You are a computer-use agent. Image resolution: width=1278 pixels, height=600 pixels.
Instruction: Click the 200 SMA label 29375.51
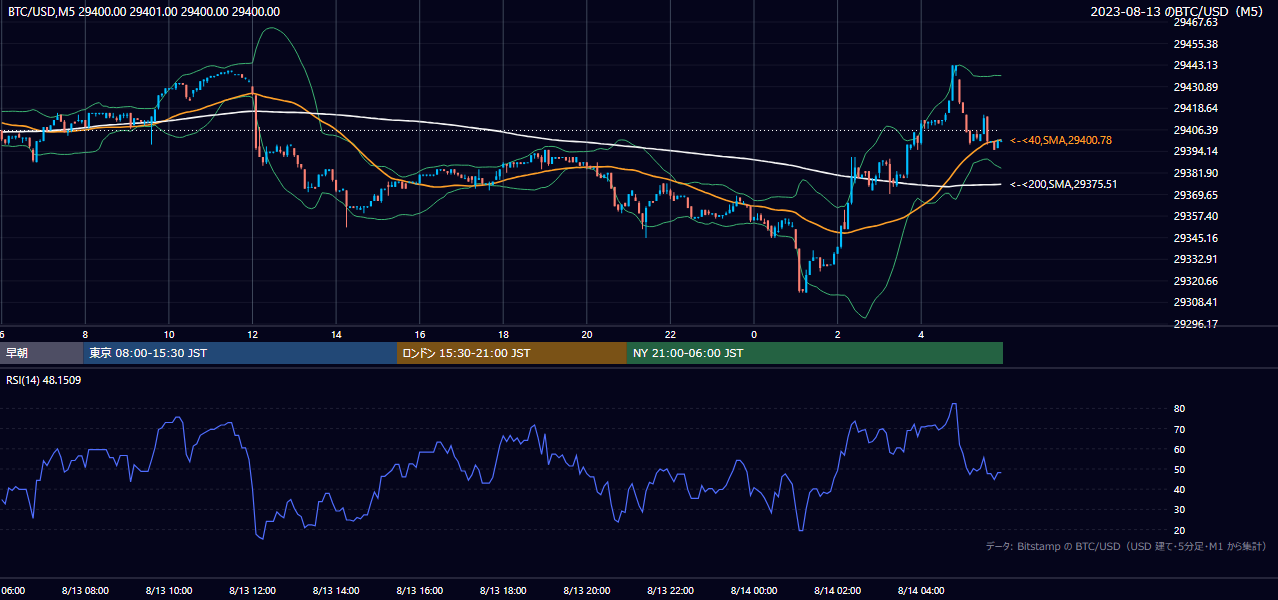[x=1064, y=184]
